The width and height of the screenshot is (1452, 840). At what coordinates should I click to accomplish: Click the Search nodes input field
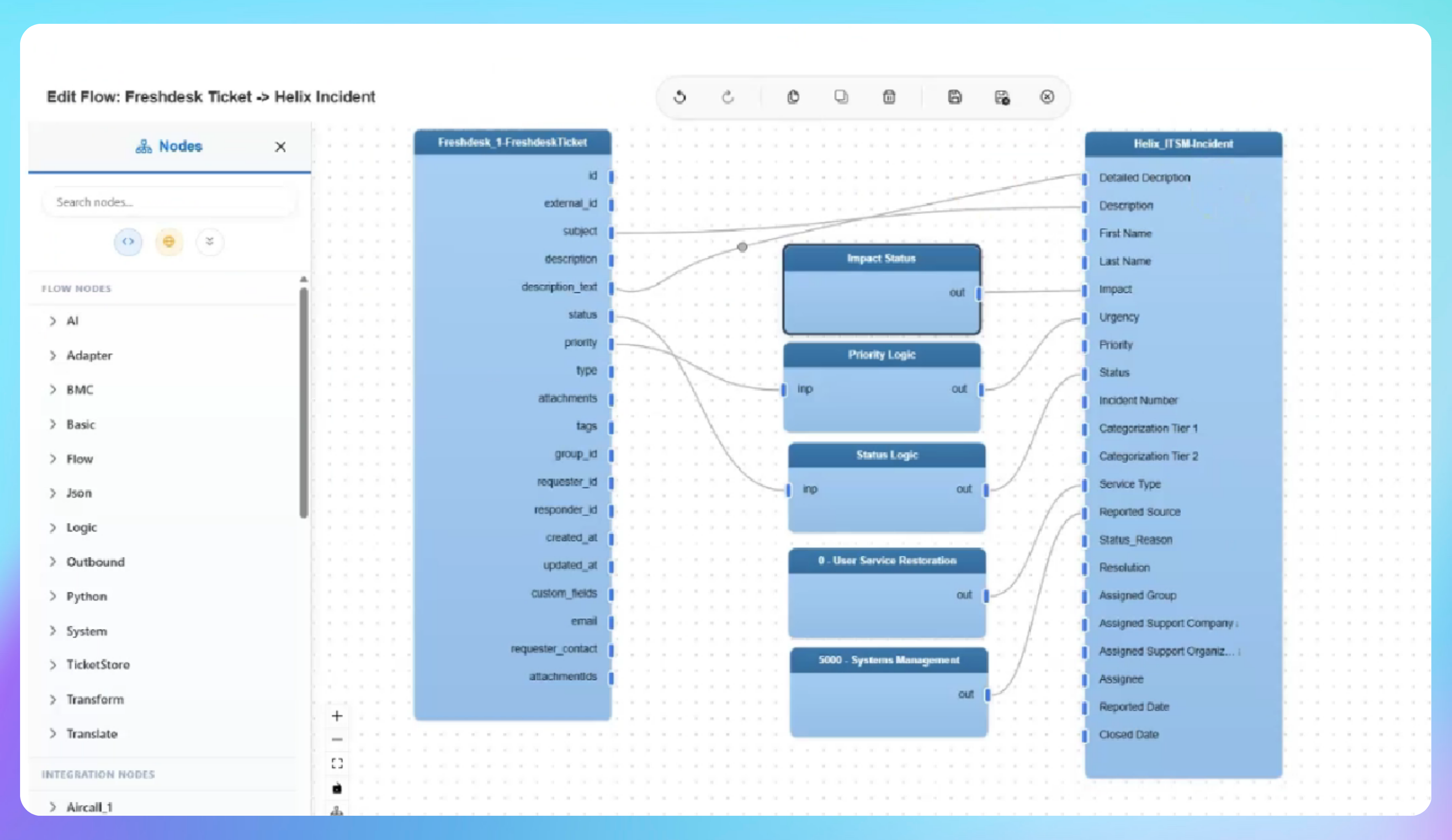click(169, 202)
